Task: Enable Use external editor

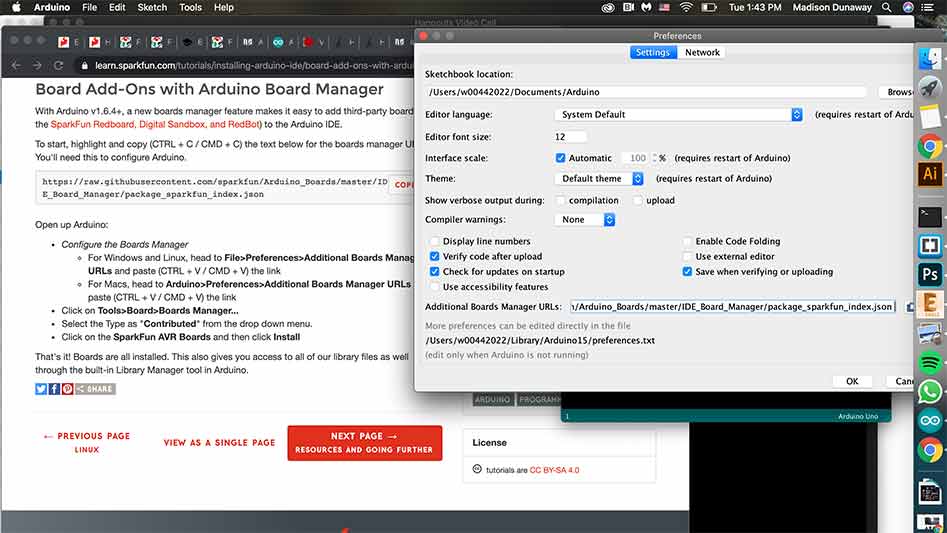Action: point(687,257)
